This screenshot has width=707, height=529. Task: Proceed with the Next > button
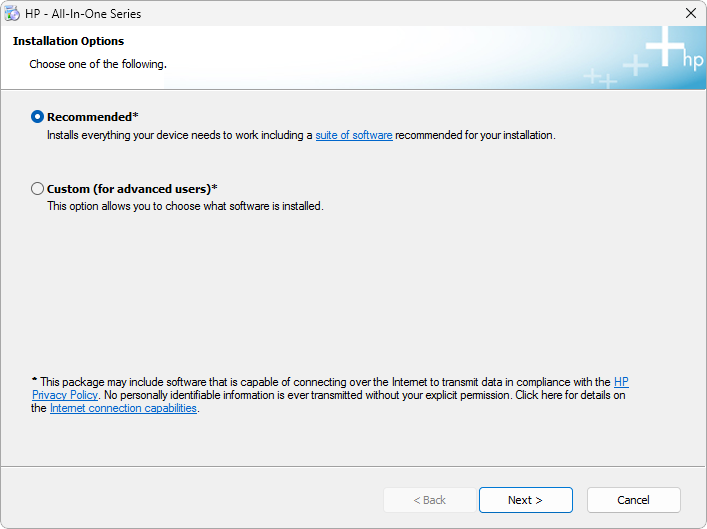pyautogui.click(x=526, y=500)
